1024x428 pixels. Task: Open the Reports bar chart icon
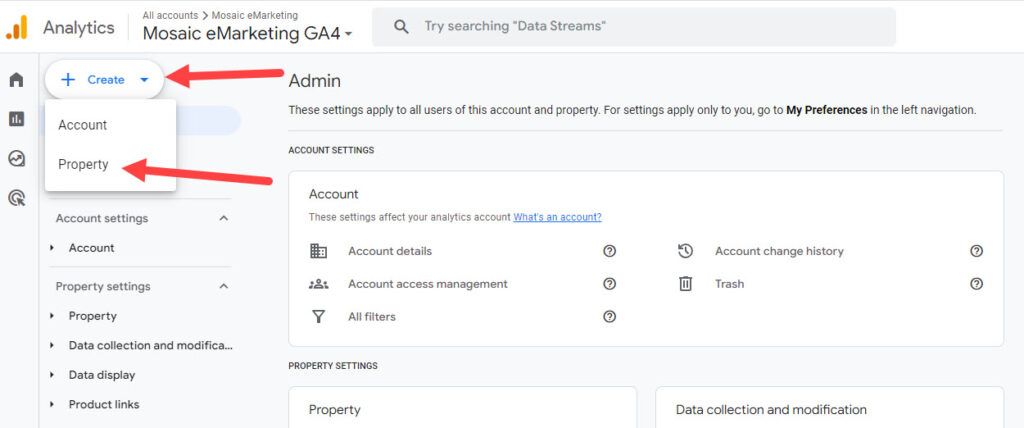click(x=16, y=119)
